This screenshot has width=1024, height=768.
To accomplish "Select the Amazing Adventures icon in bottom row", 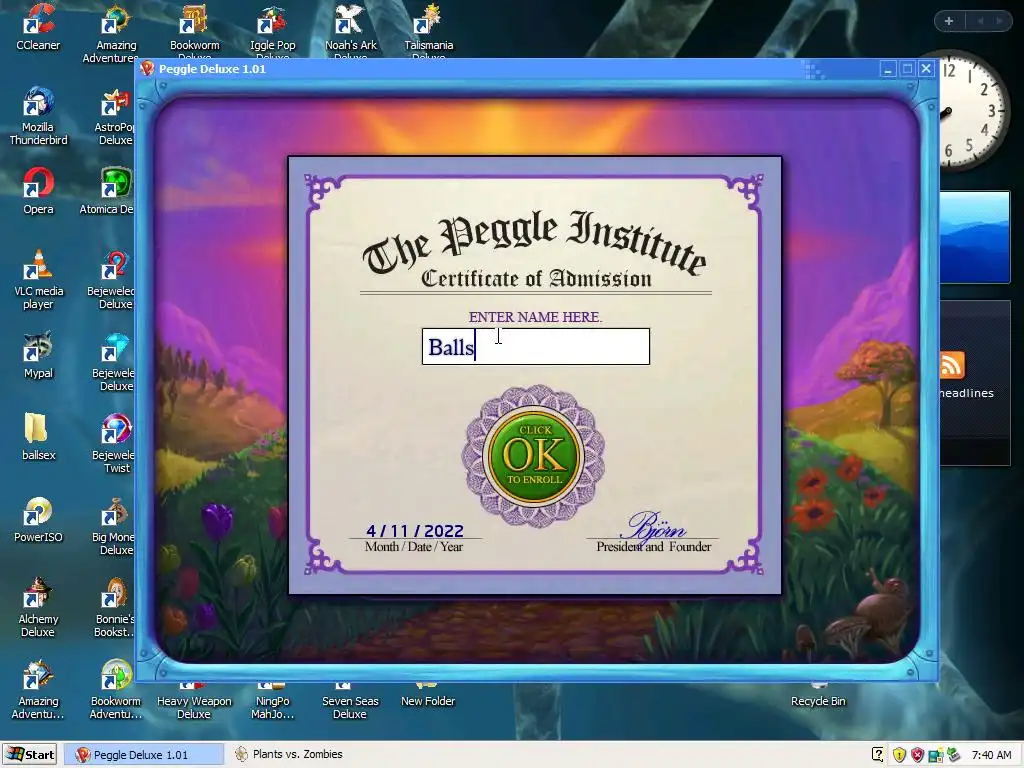I will (38, 690).
